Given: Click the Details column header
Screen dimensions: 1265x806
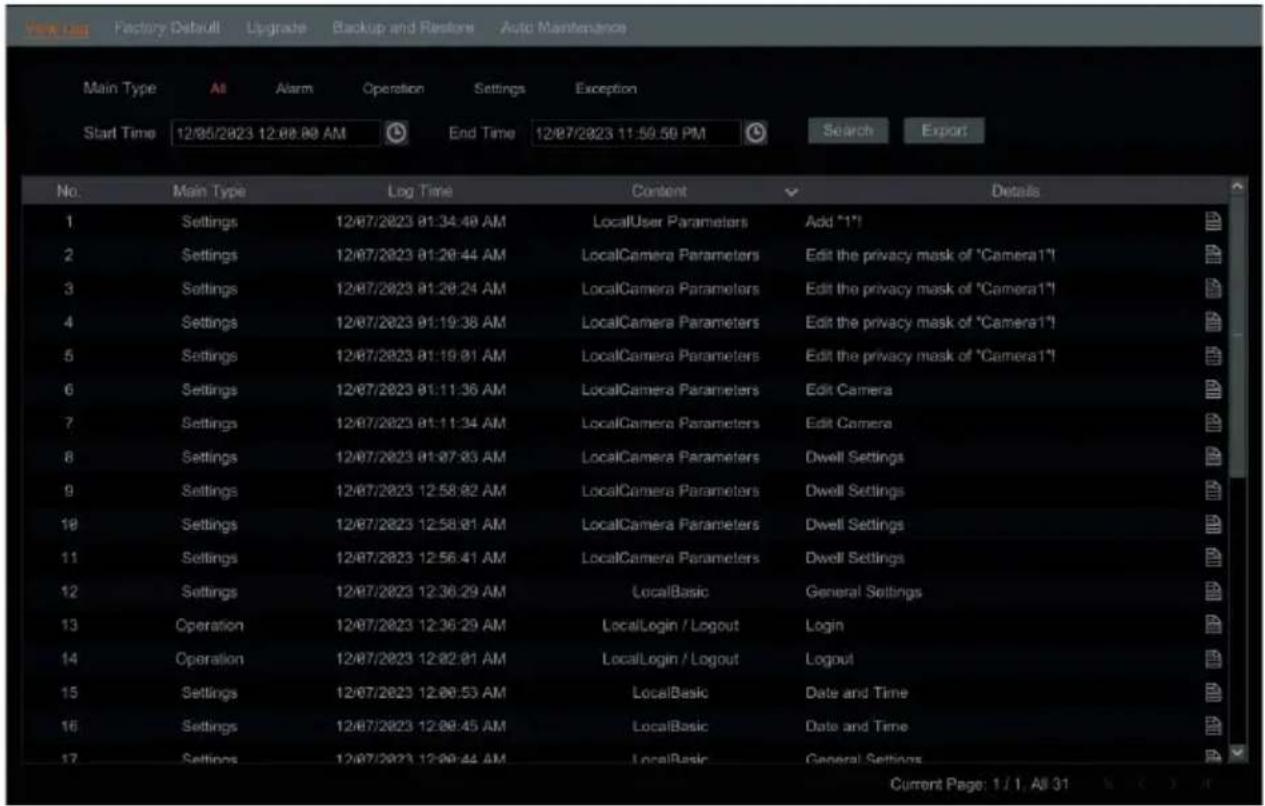Looking at the screenshot, I should point(1015,190).
